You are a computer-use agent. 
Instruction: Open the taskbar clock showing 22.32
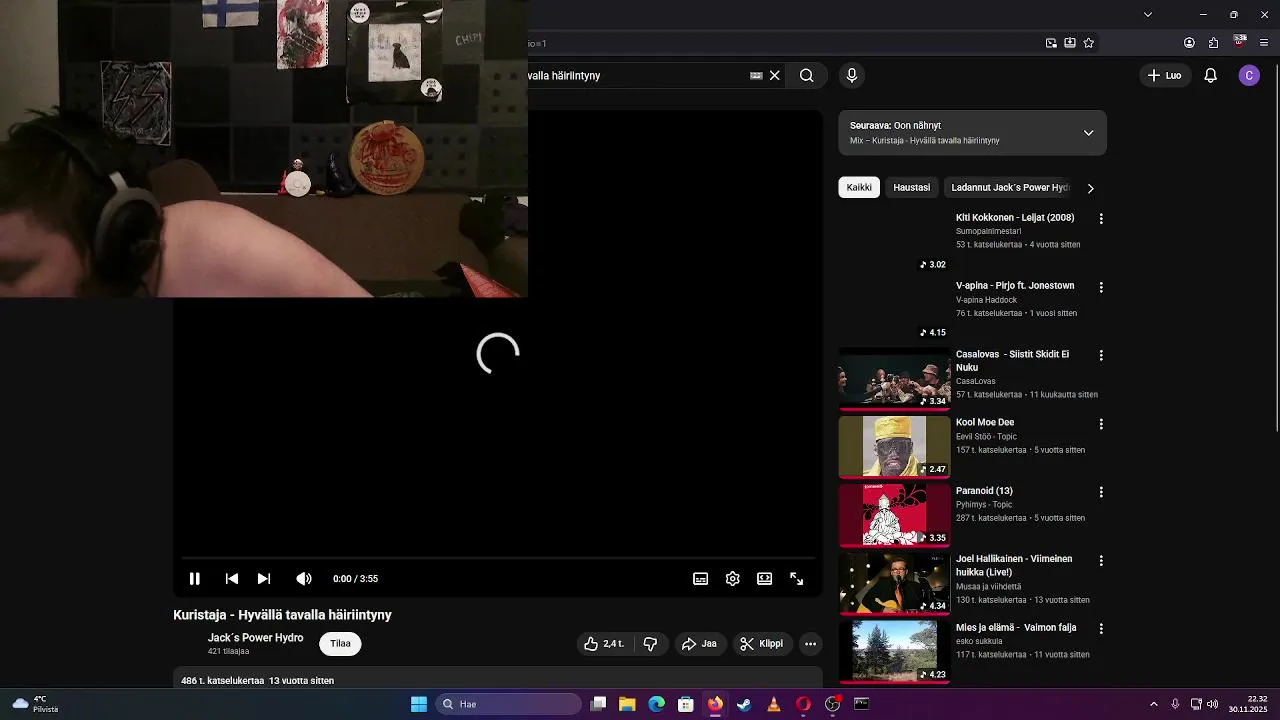point(1249,704)
